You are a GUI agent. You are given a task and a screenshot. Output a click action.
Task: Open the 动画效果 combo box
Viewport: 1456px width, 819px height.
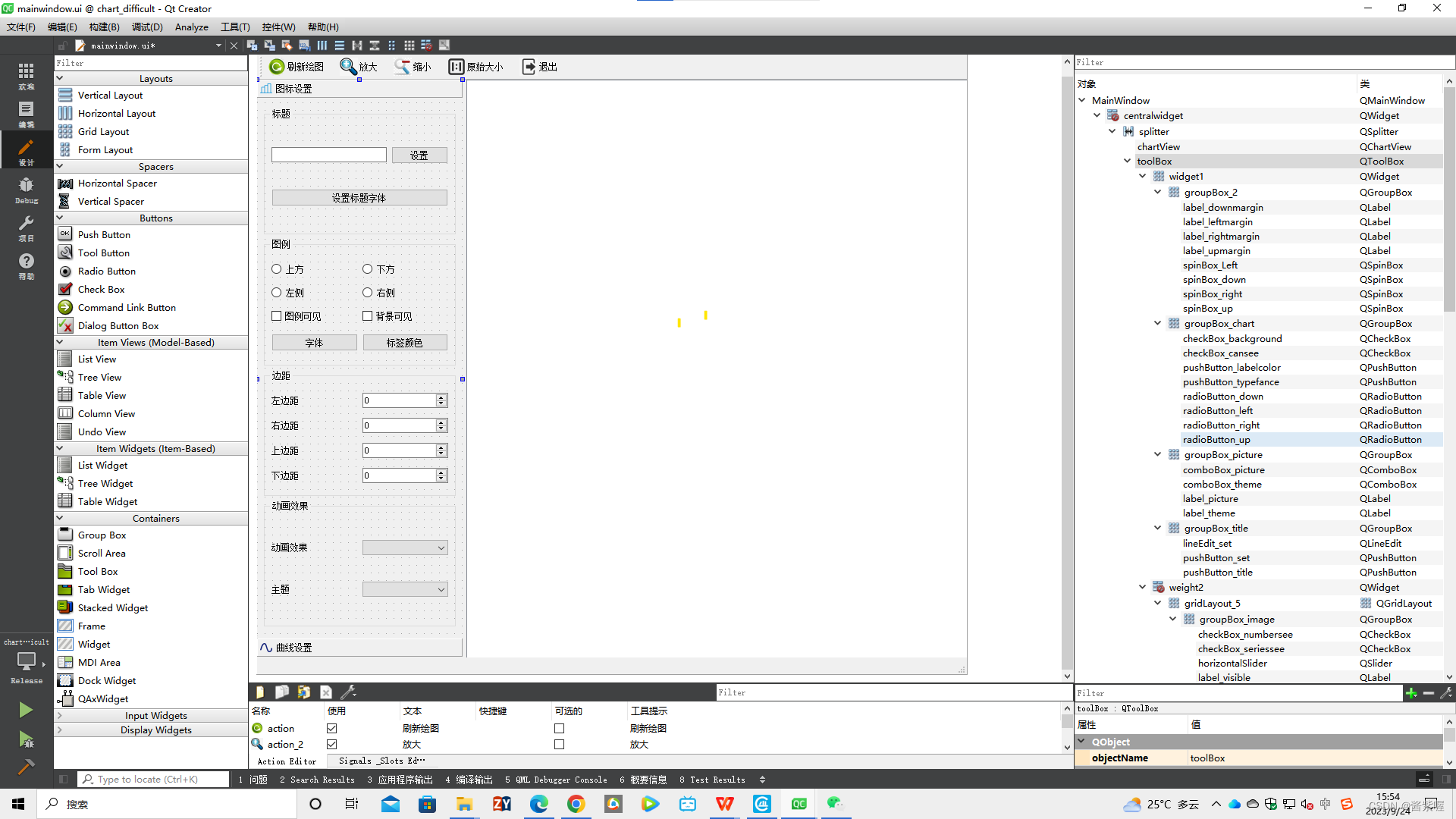[x=405, y=548]
